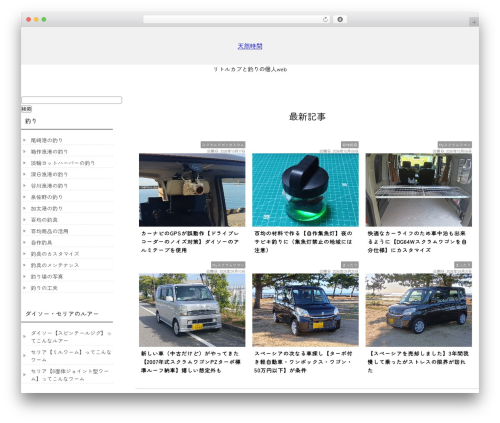Image resolution: width=500 pixels, height=423 pixels.
Task: Click the gray tag above the black car front-view article
Action: click(350, 265)
